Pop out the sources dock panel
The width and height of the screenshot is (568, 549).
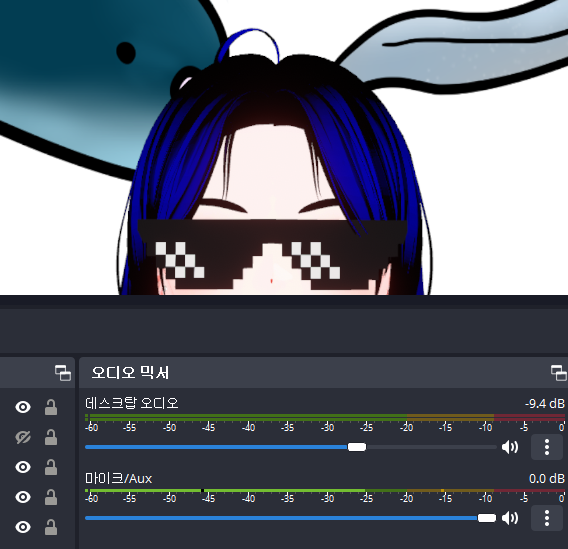[63, 373]
